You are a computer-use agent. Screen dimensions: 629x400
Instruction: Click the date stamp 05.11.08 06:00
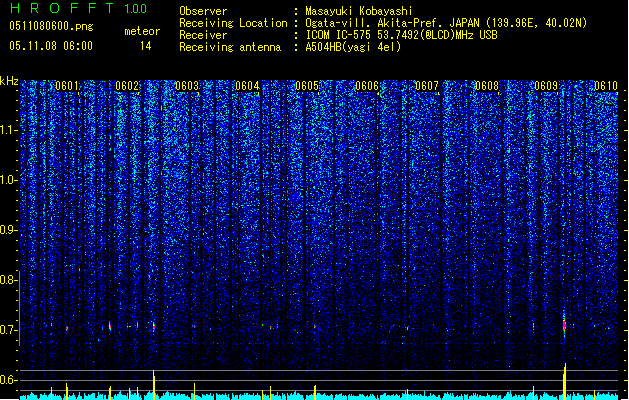click(51, 46)
